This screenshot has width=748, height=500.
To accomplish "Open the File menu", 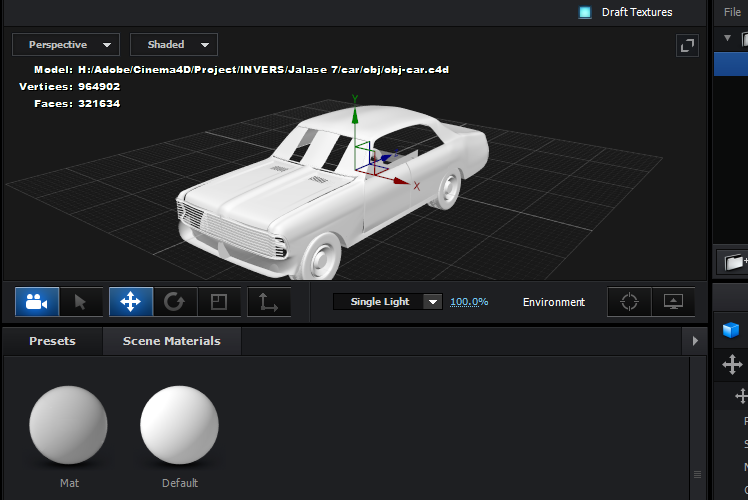I will 732,12.
